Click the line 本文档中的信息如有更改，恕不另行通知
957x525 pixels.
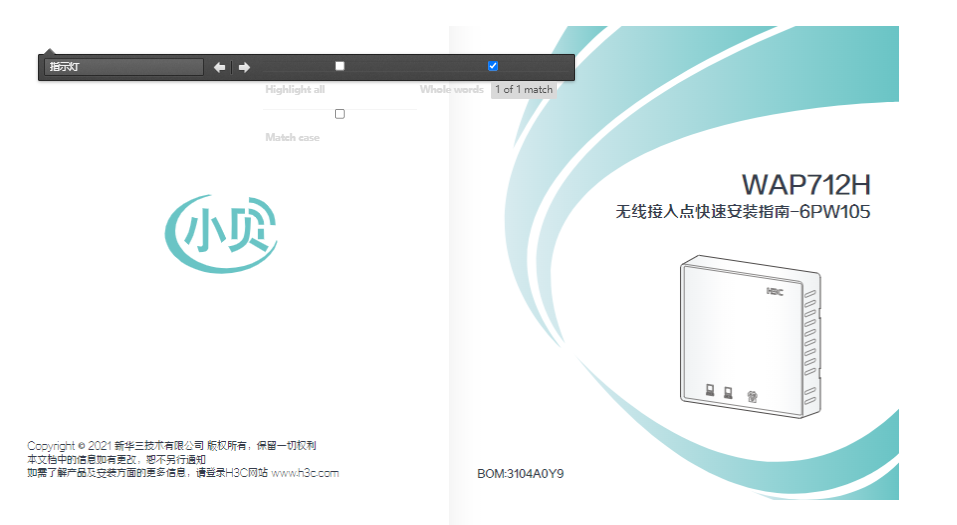pyautogui.click(x=117, y=459)
